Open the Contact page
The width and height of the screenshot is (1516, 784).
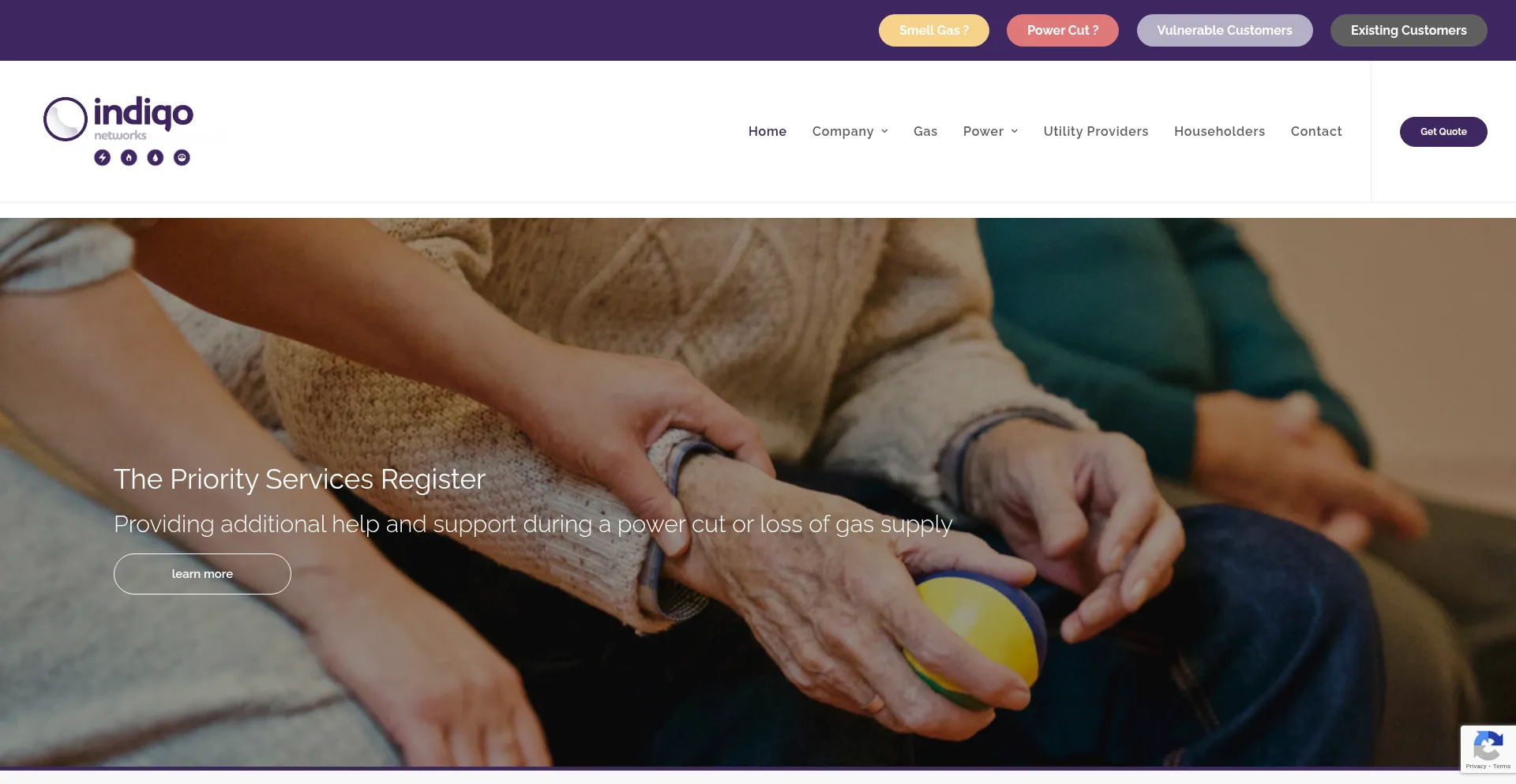[1316, 131]
